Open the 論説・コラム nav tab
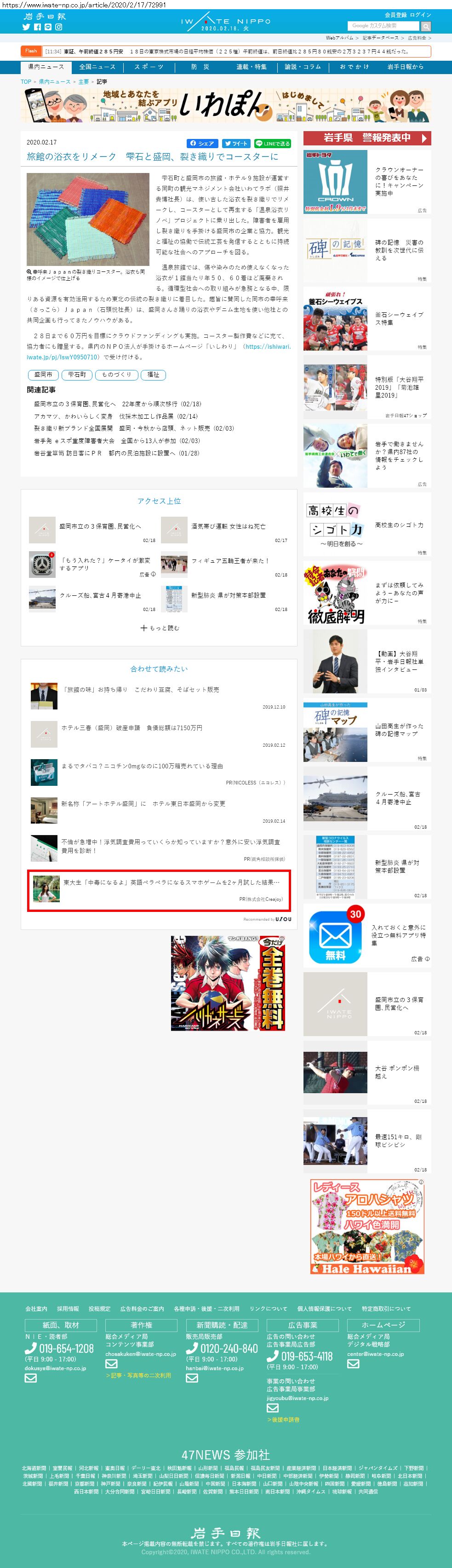452x1568 pixels. pyautogui.click(x=303, y=67)
